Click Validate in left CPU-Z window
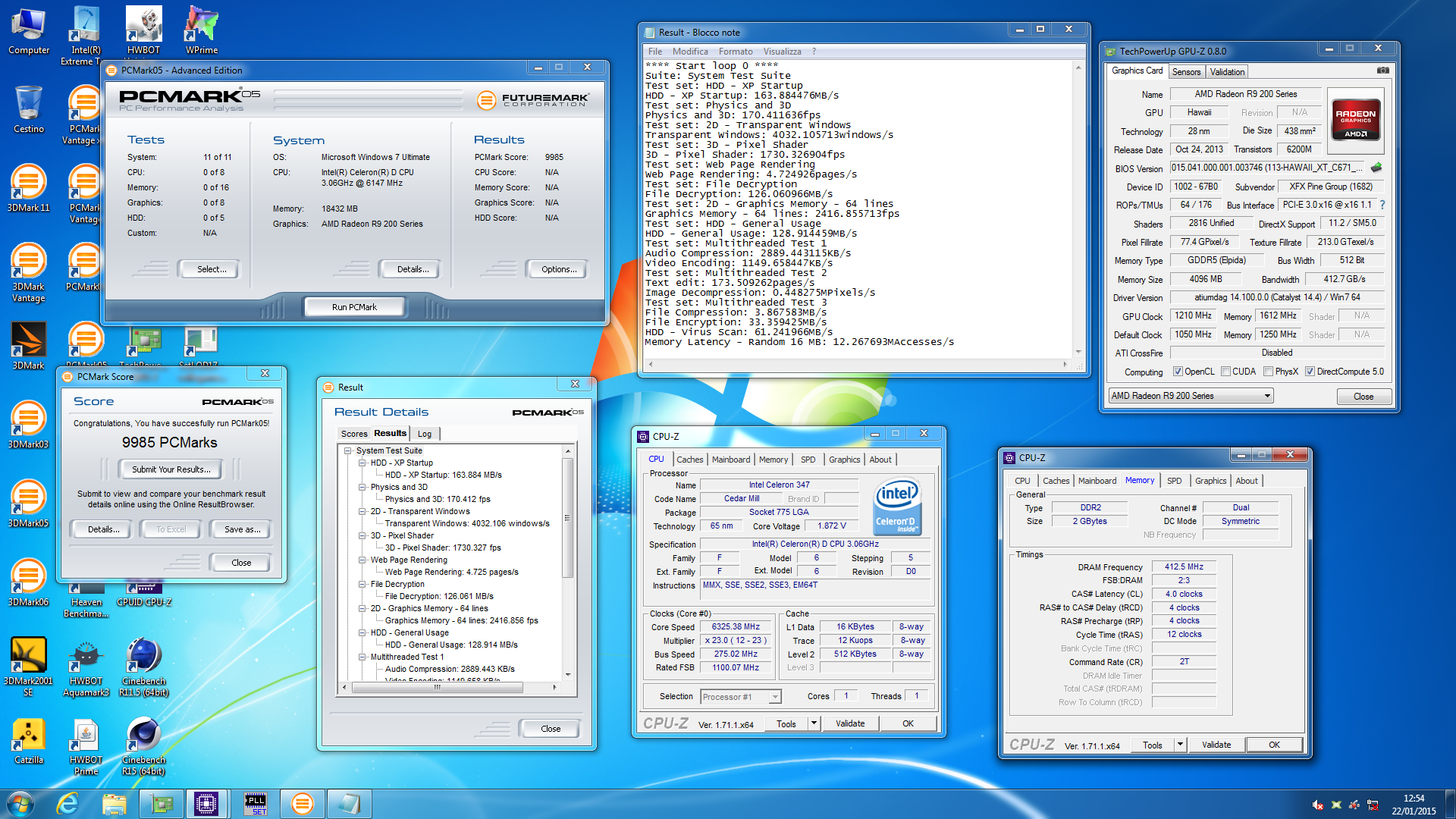The width and height of the screenshot is (1456, 819). coord(850,723)
